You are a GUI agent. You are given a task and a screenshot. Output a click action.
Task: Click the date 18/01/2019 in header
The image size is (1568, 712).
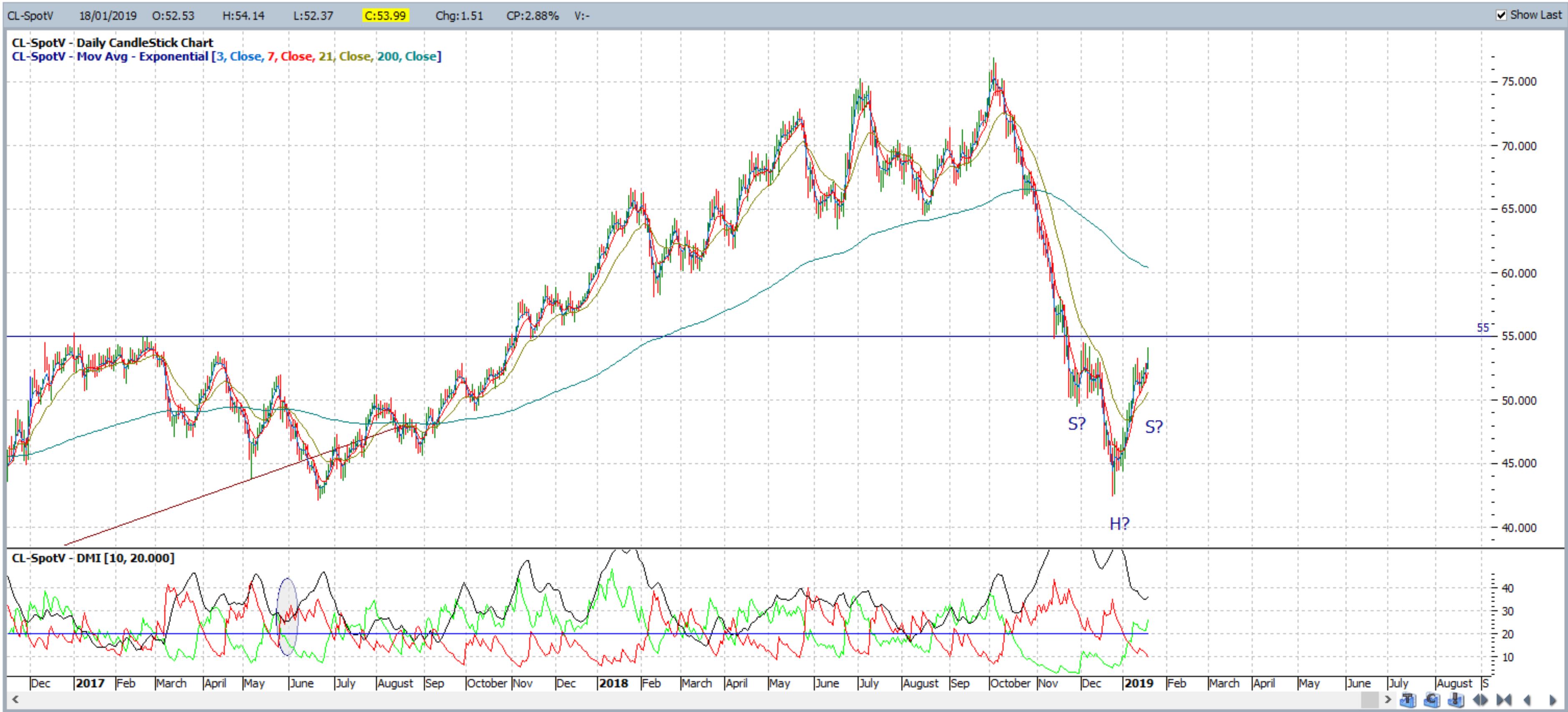108,16
